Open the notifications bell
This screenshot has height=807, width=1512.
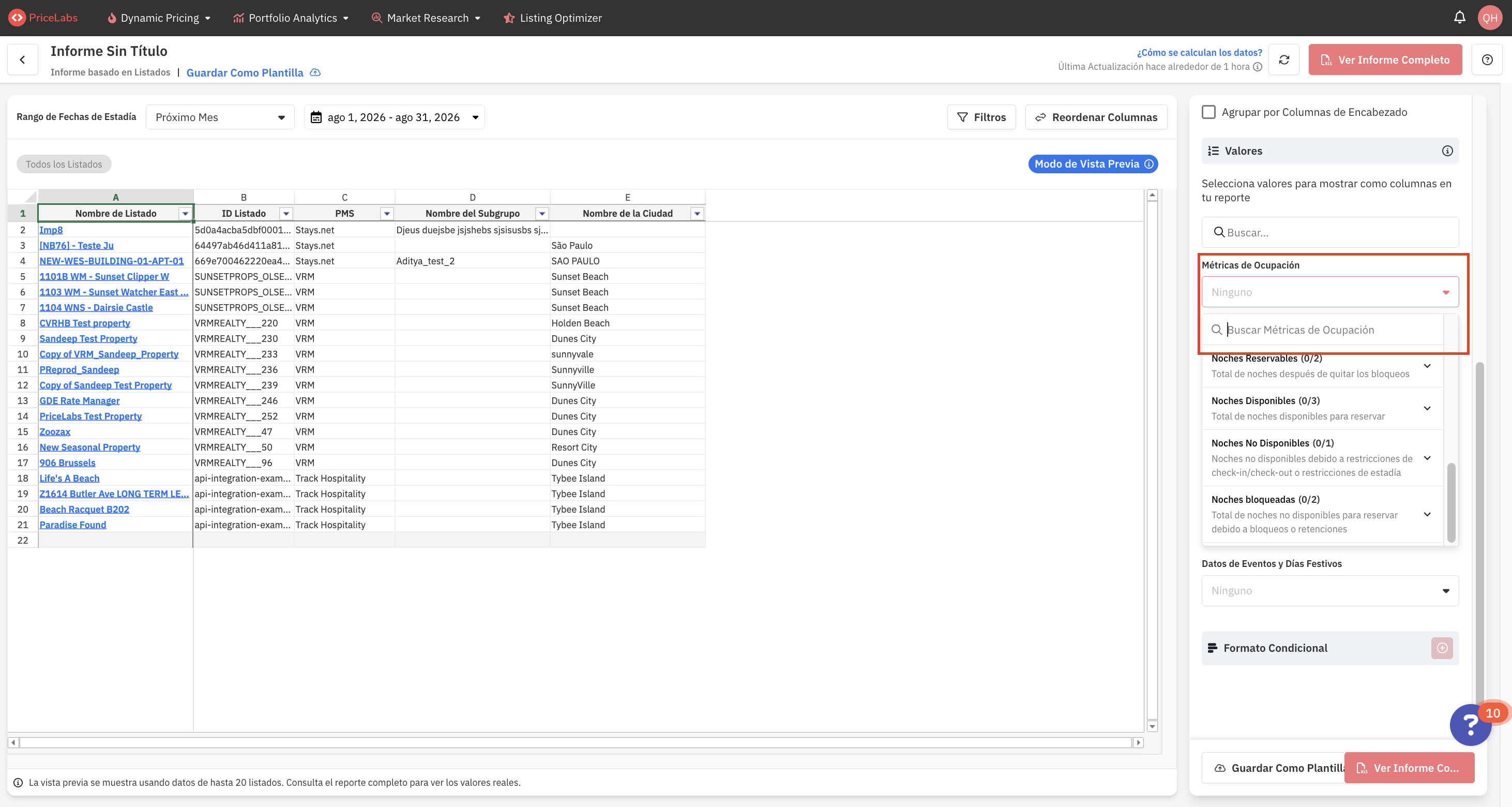click(1459, 18)
